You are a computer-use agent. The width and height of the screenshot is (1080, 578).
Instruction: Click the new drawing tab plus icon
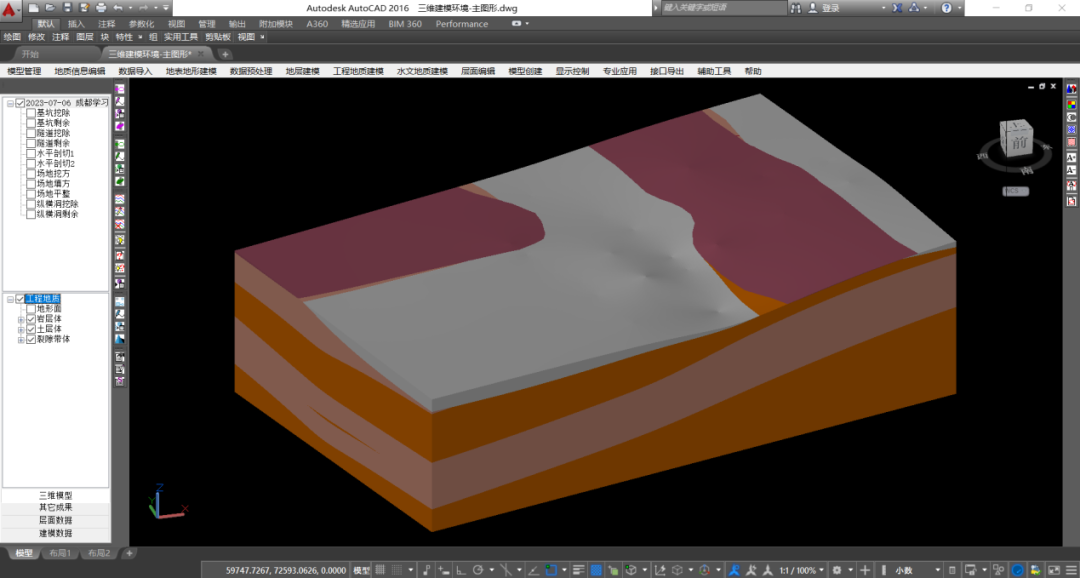pos(225,54)
